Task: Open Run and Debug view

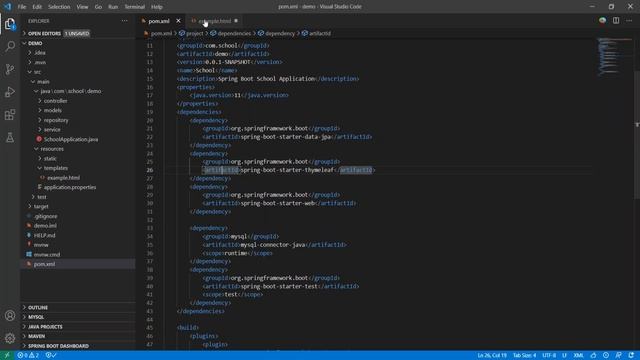Action: click(x=10, y=92)
